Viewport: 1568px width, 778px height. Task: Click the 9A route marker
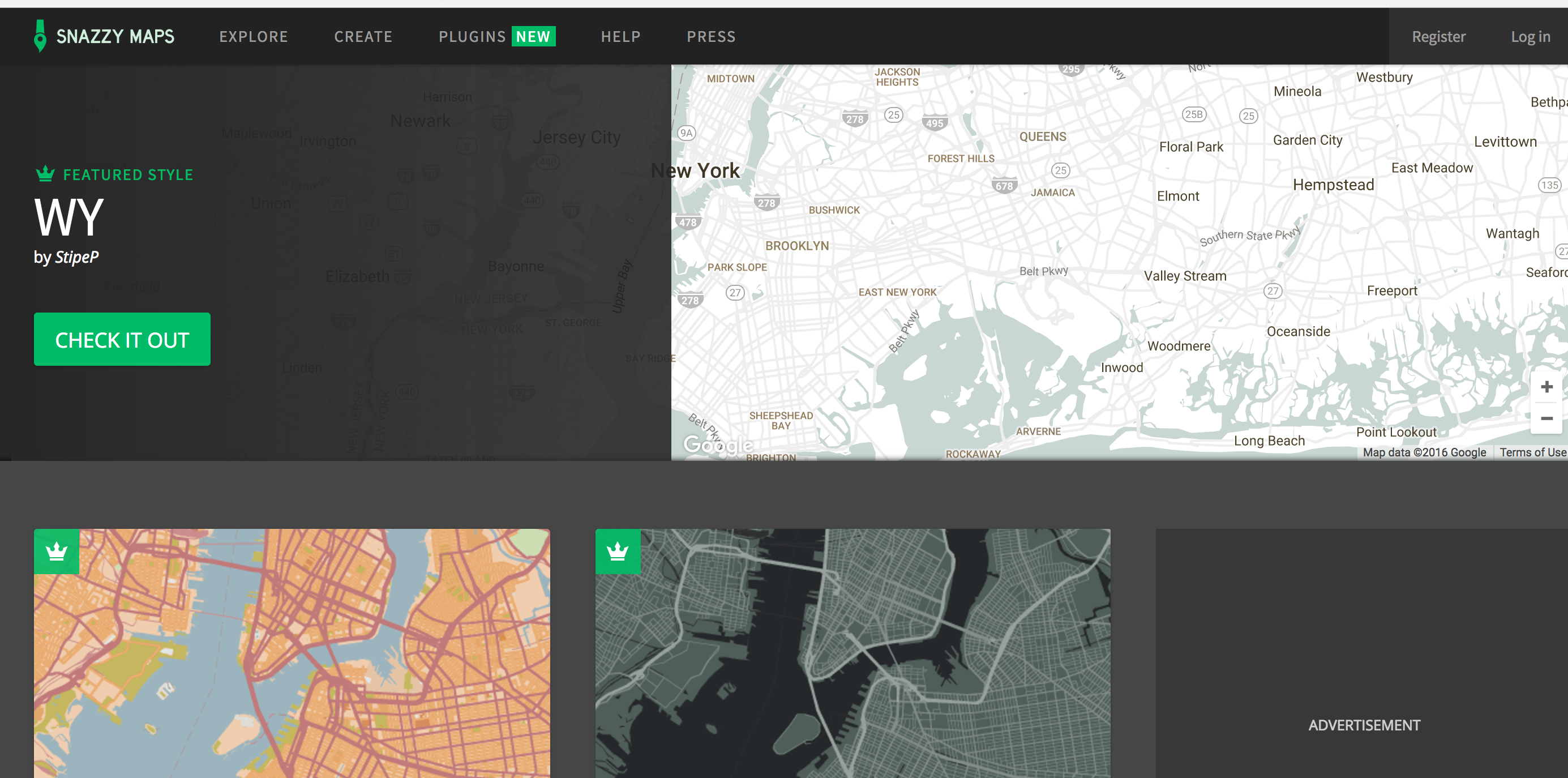coord(686,133)
